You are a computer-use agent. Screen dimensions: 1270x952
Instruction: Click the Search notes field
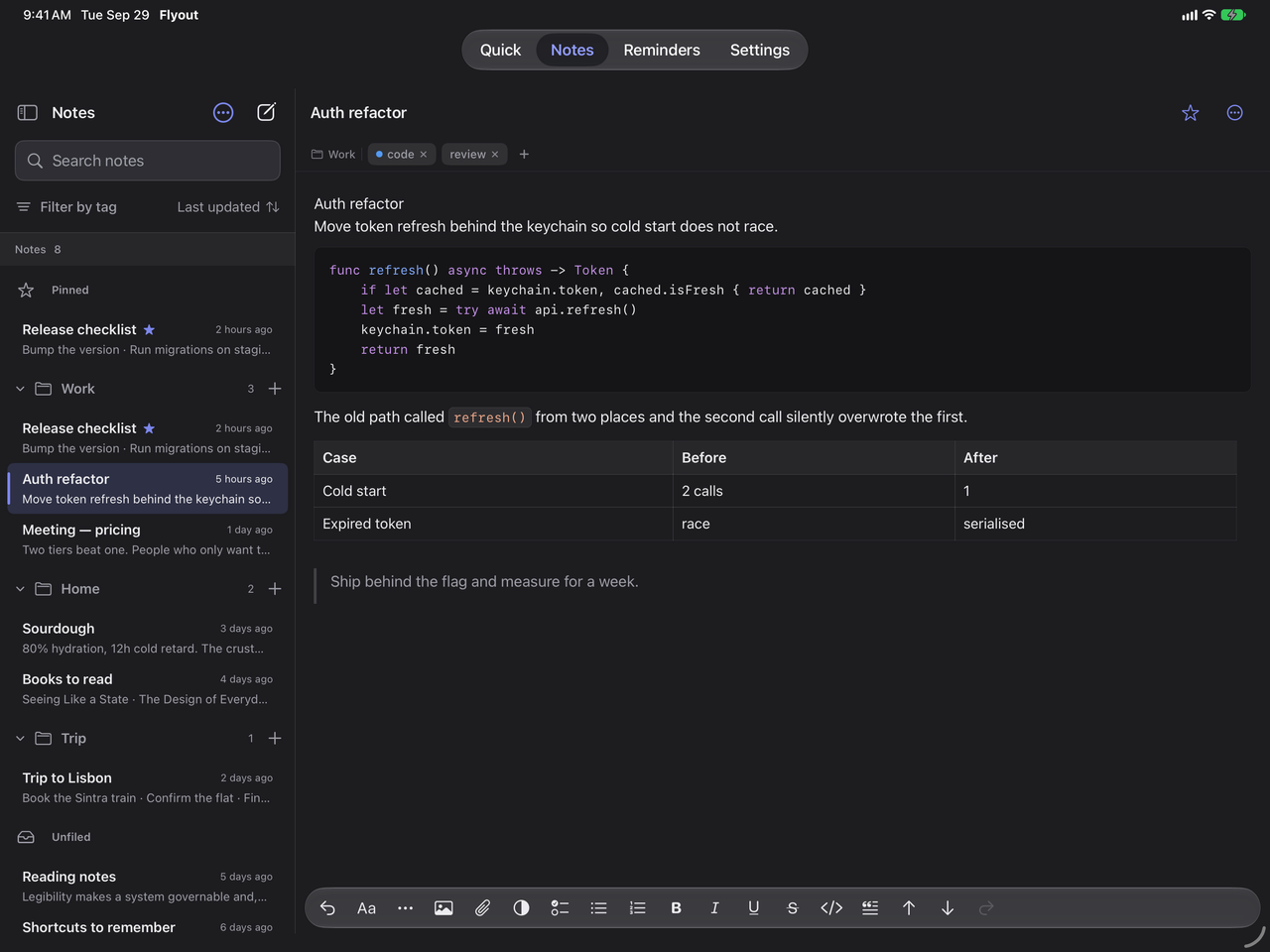click(x=148, y=161)
